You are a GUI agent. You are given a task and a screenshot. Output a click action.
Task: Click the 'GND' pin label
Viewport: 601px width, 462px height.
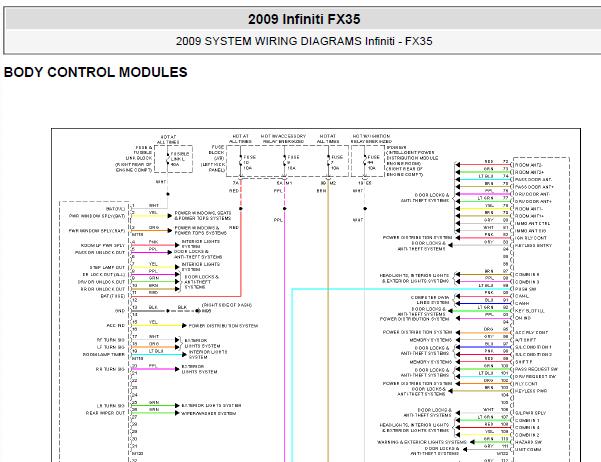(x=120, y=311)
